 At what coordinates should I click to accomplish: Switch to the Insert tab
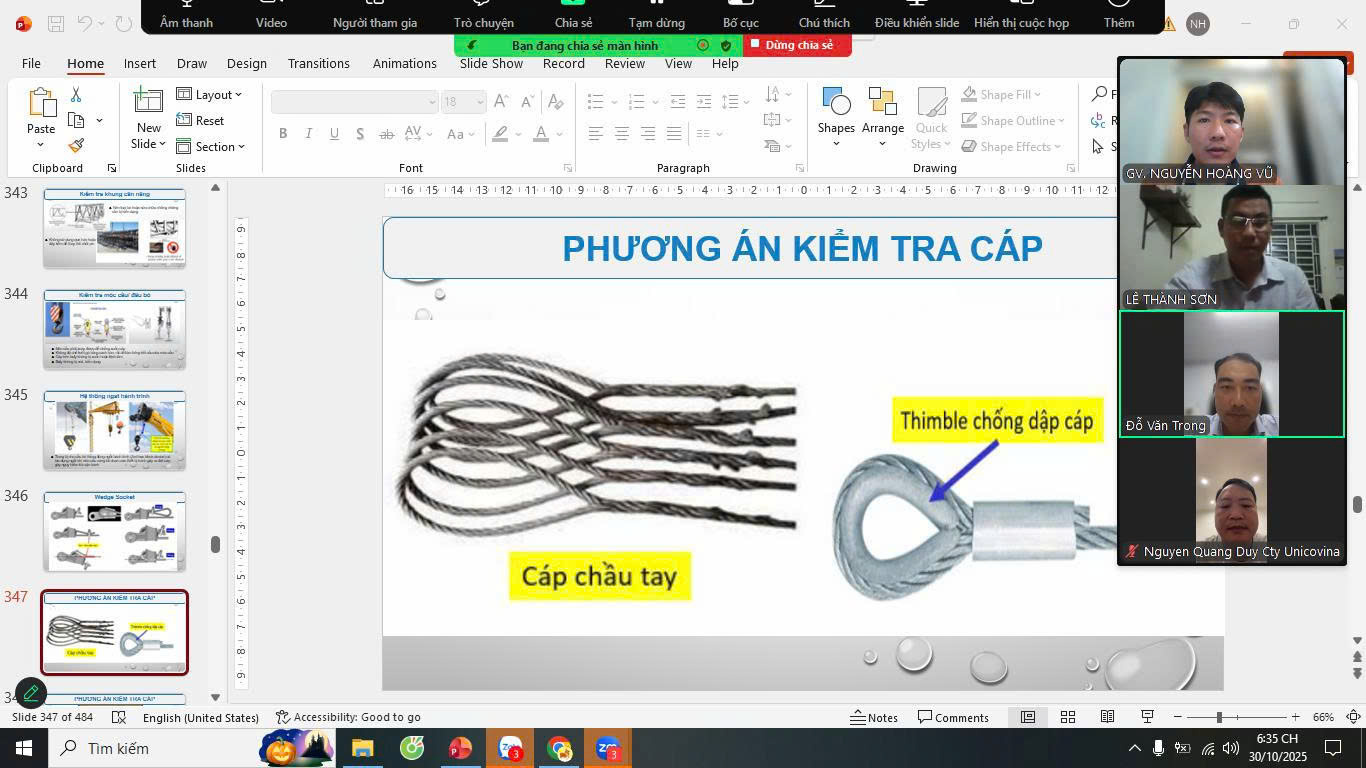click(x=140, y=63)
